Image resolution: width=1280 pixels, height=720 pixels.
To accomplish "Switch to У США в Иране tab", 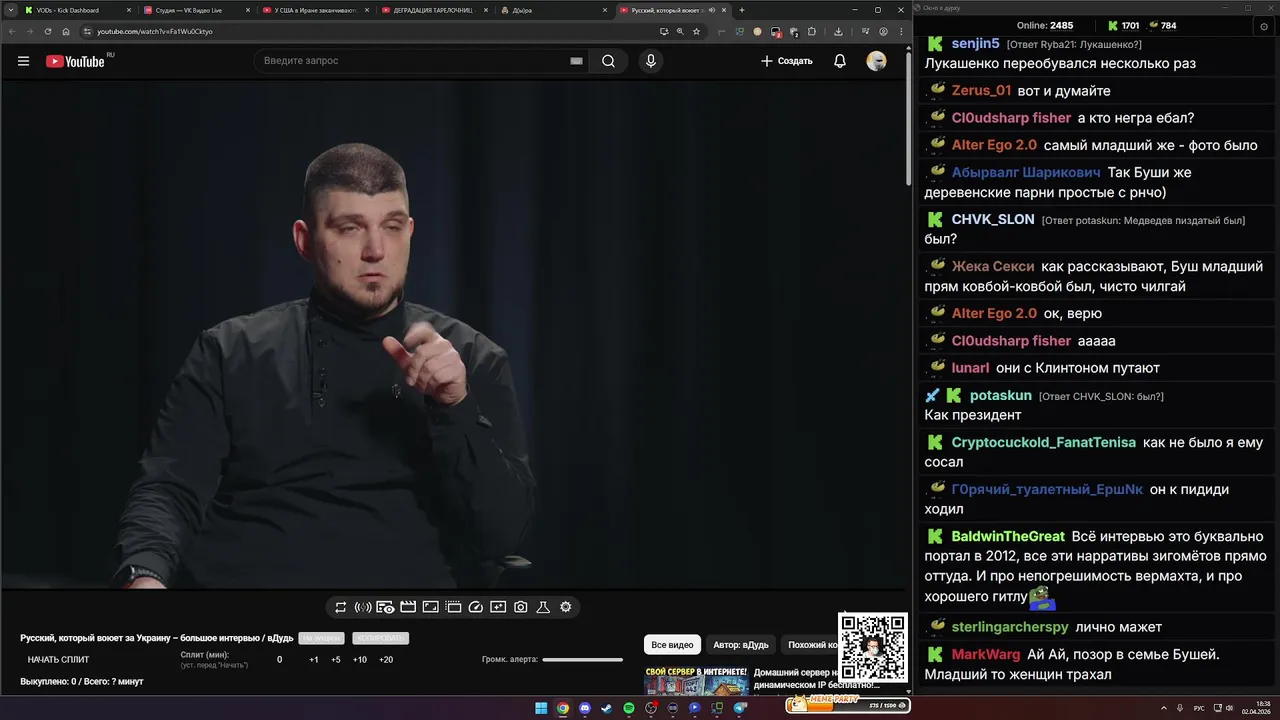I will (x=315, y=10).
